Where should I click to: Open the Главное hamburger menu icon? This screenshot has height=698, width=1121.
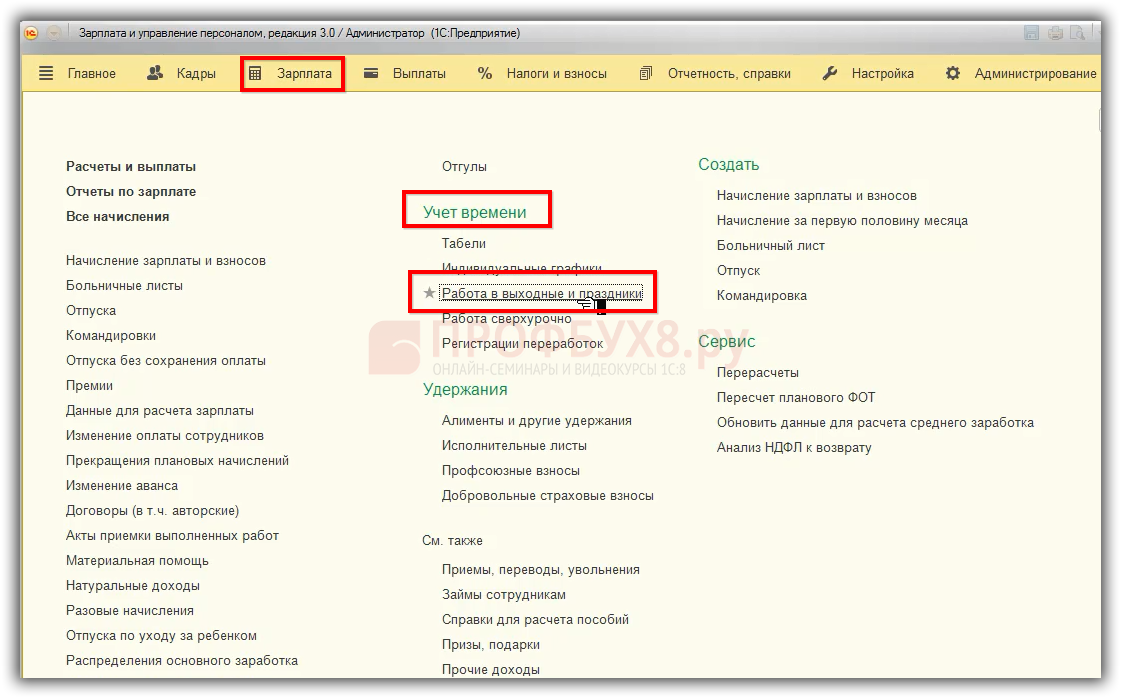pos(46,73)
